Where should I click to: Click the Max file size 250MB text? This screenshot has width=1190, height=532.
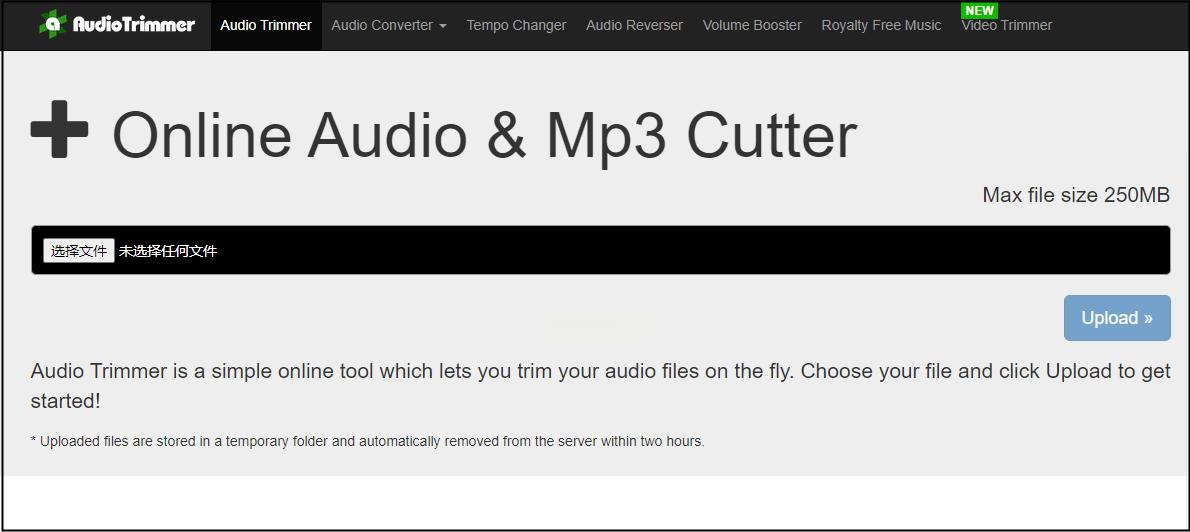click(x=1076, y=195)
